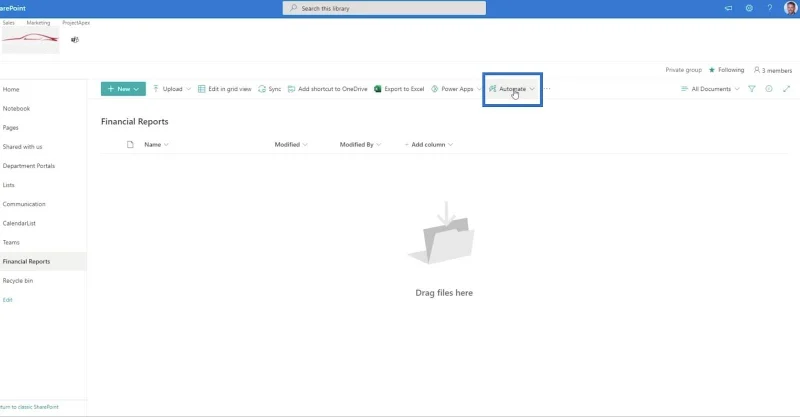This screenshot has height=417, width=800.
Task: Open the Modified By column menu
Action: (x=360, y=144)
